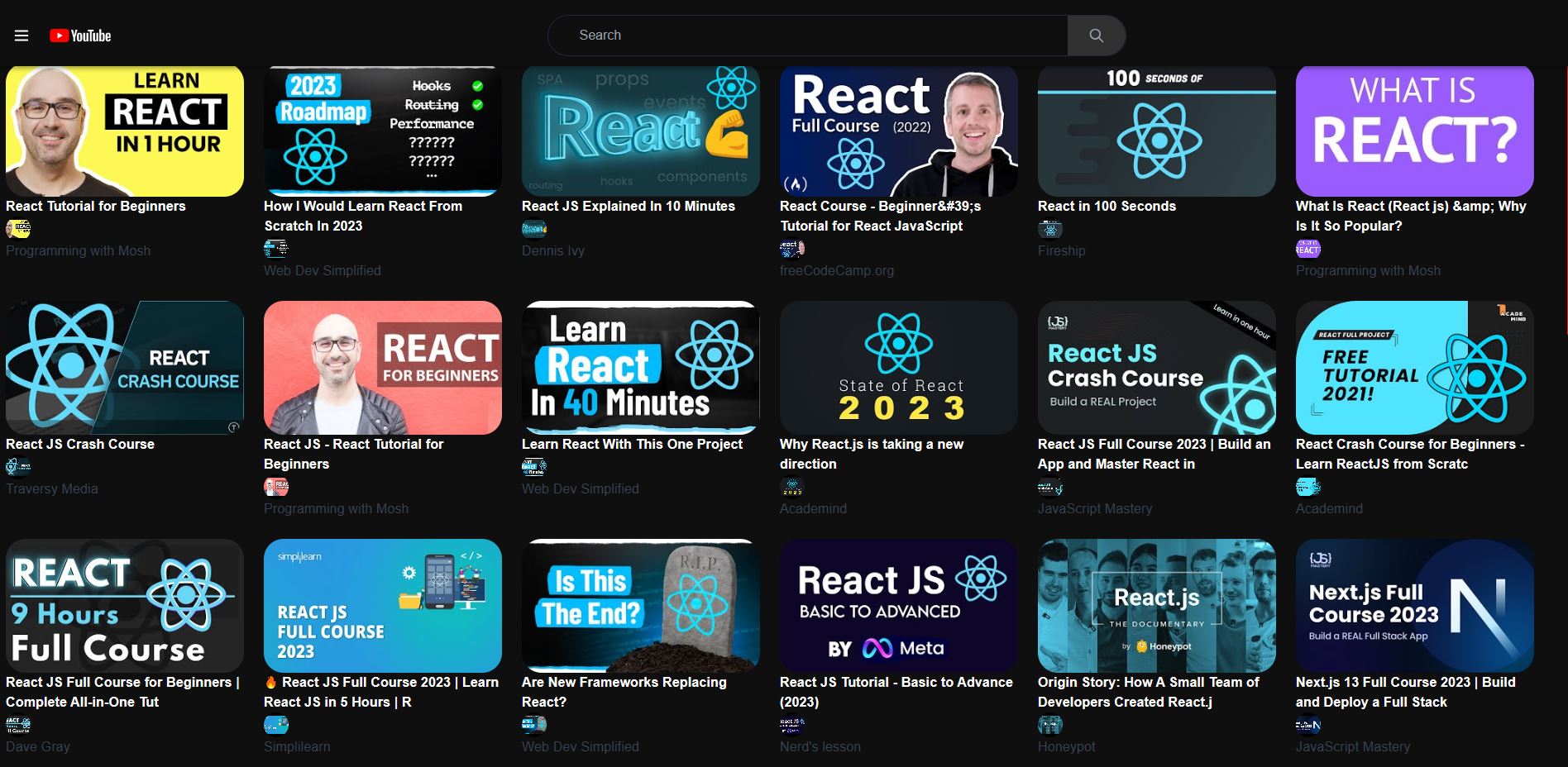
Task: Click freeCodeCamp.org channel avatar icon
Action: pyautogui.click(x=792, y=249)
